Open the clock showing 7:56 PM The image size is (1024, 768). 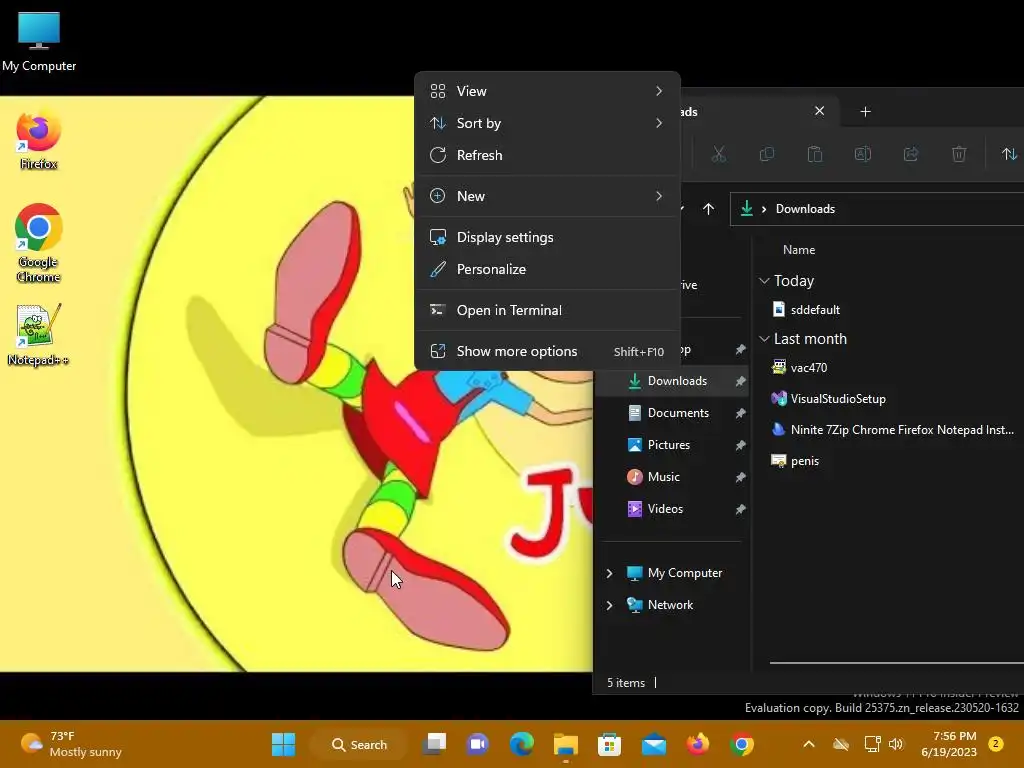click(949, 744)
